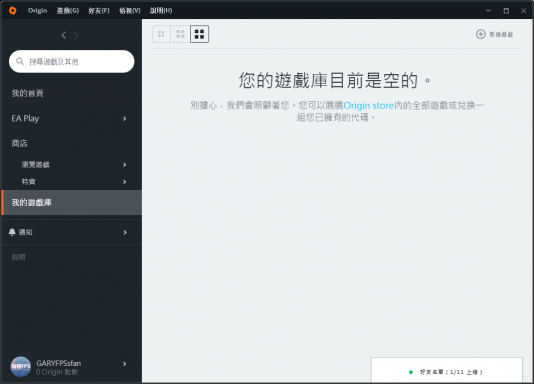Minimize the Origin window

(488, 11)
